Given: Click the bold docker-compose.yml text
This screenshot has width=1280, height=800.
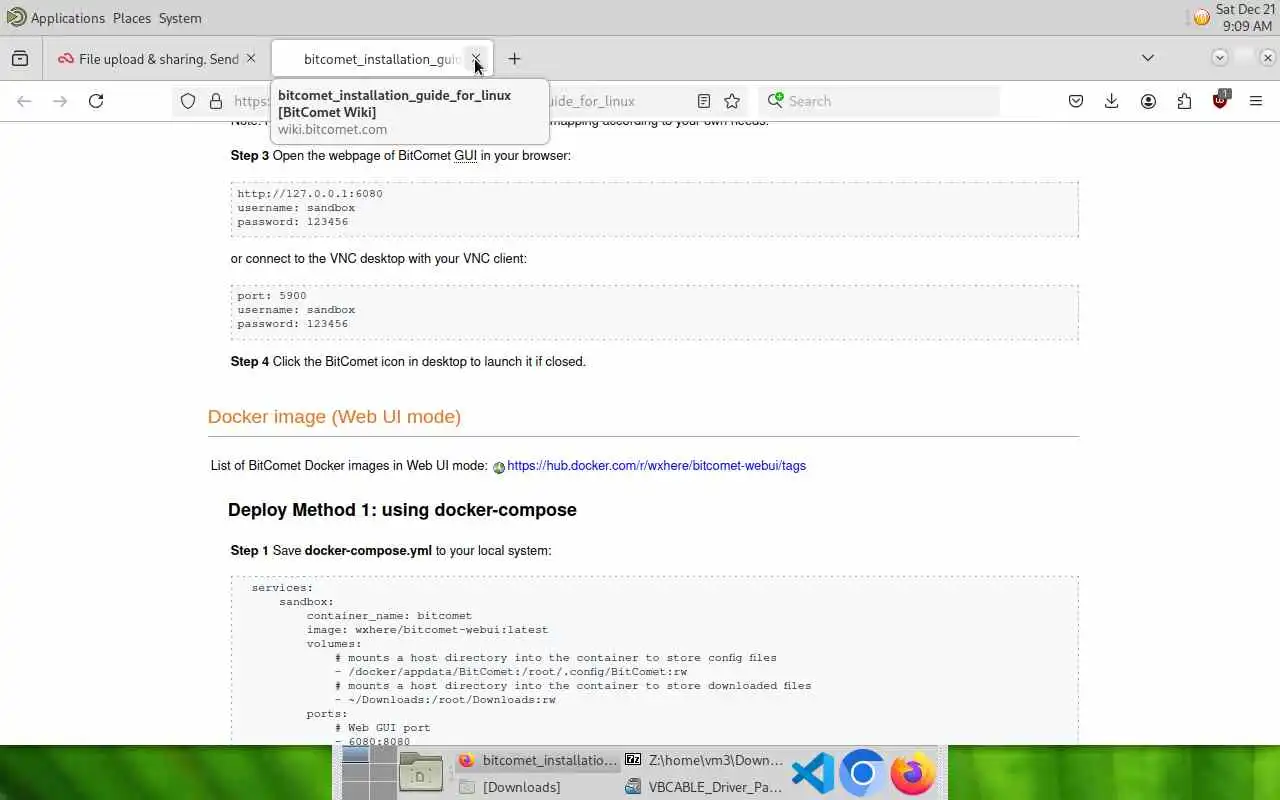Looking at the screenshot, I should click(368, 551).
